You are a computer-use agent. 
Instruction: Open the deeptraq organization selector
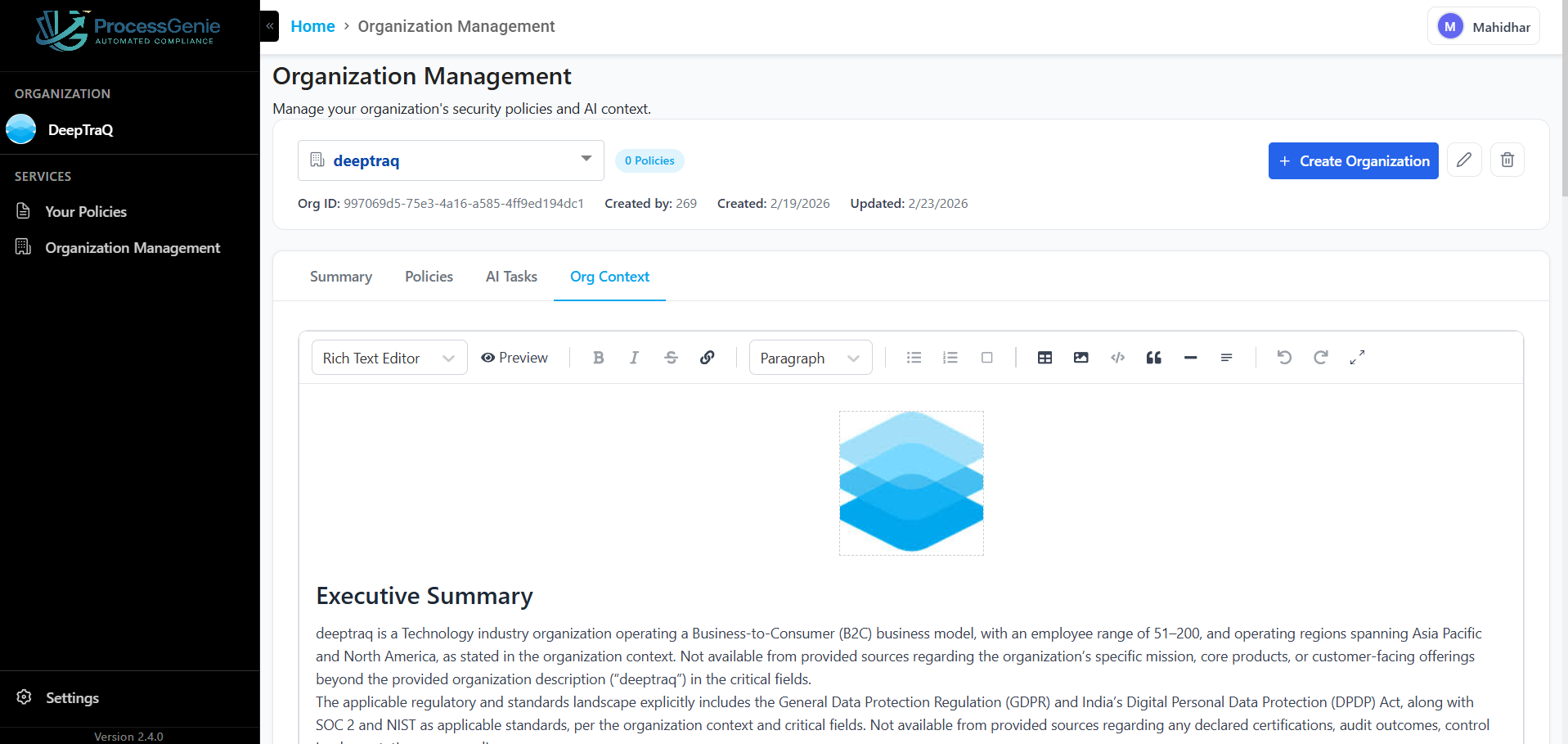point(451,160)
